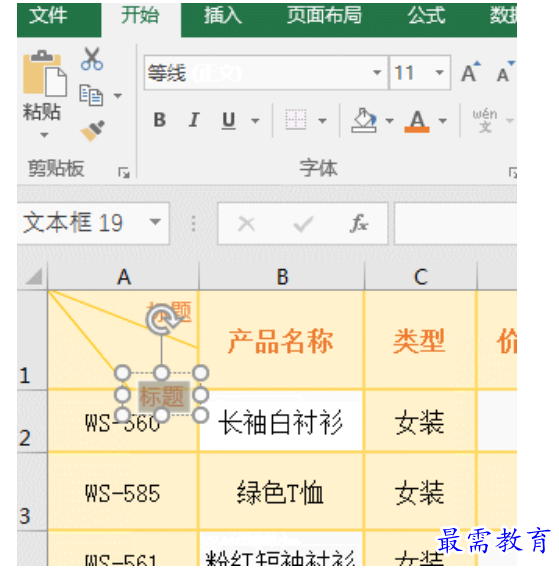The width and height of the screenshot is (559, 572).
Task: Click the insert function fx icon
Action: 359,223
